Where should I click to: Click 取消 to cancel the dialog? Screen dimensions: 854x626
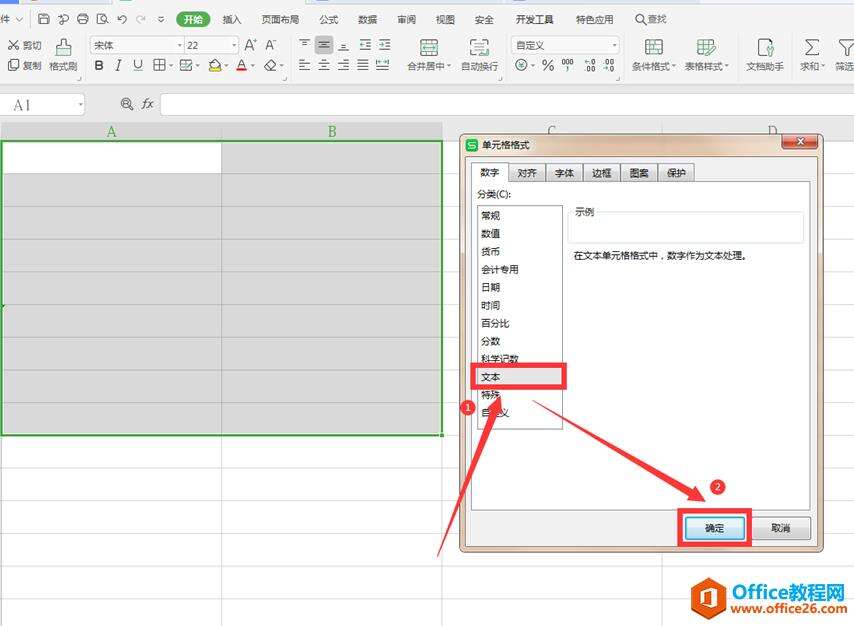(780, 528)
